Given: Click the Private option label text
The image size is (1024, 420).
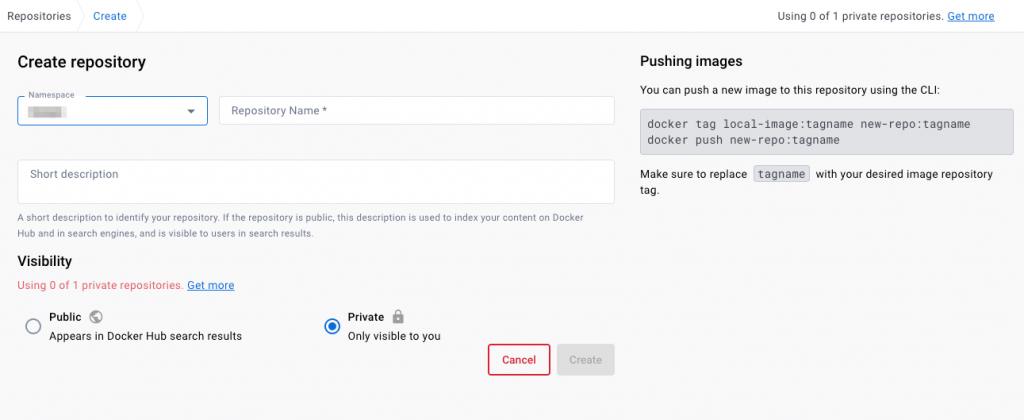Looking at the screenshot, I should 366,317.
